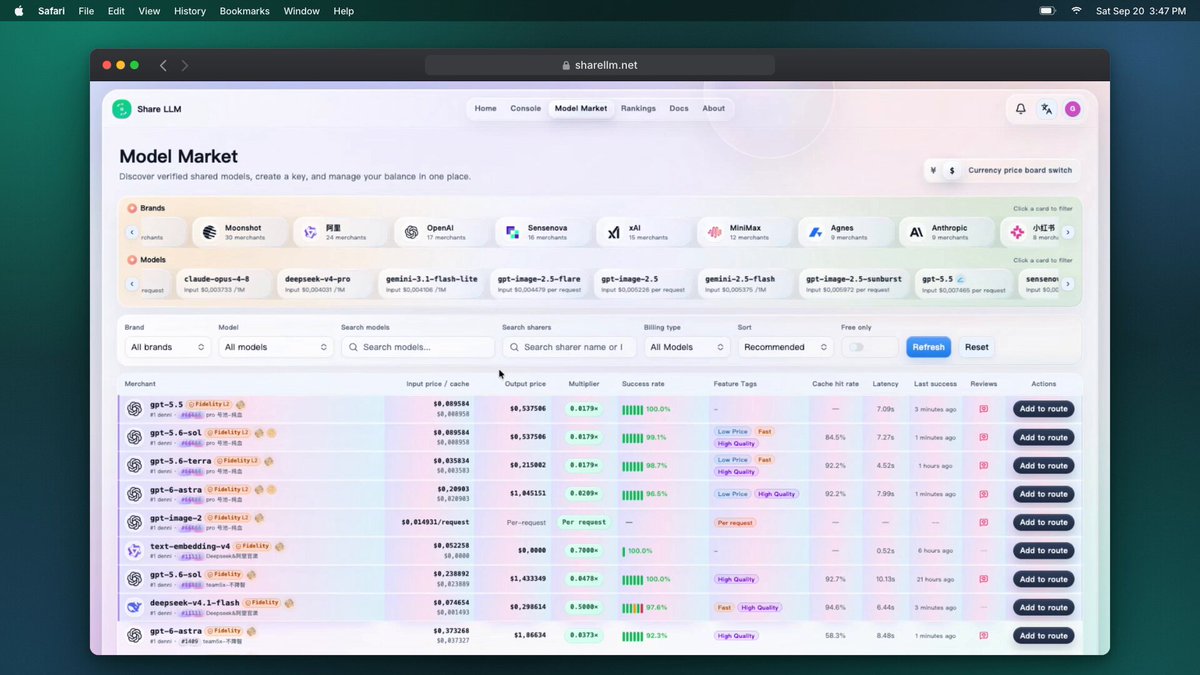Select the deepseek-v4-pro model card
Image resolution: width=1200 pixels, height=675 pixels.
(x=324, y=283)
